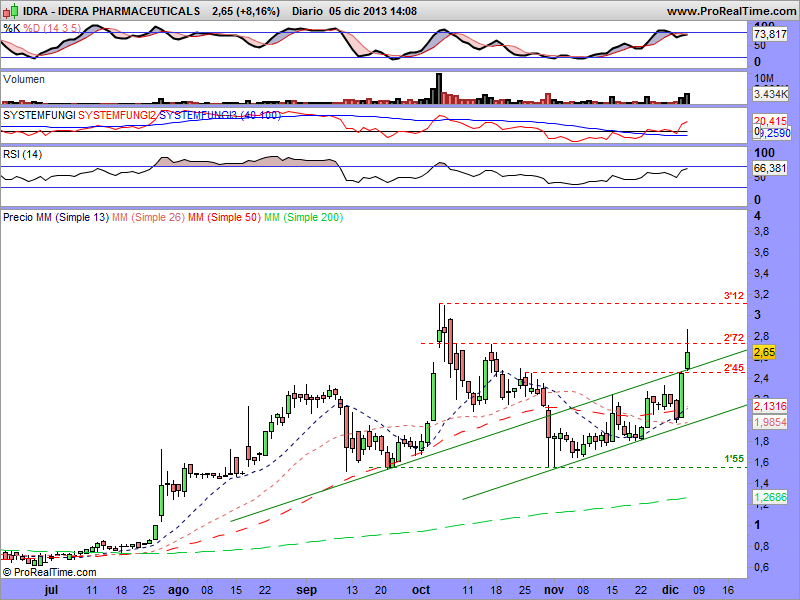Click the SYSTEMFUNGI indicator label
Screen dimensions: 800x600
pyautogui.click(x=39, y=115)
